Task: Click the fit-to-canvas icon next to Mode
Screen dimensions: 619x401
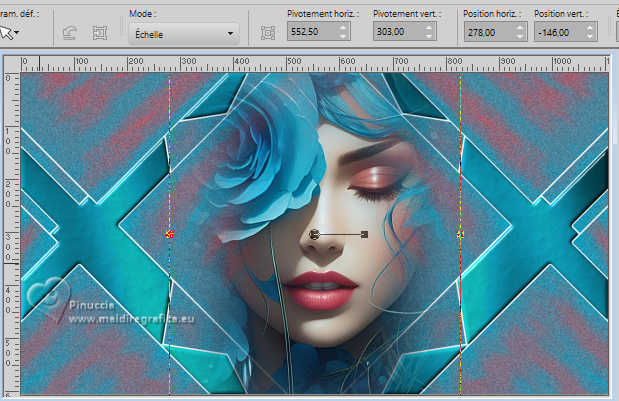Action: click(x=99, y=33)
